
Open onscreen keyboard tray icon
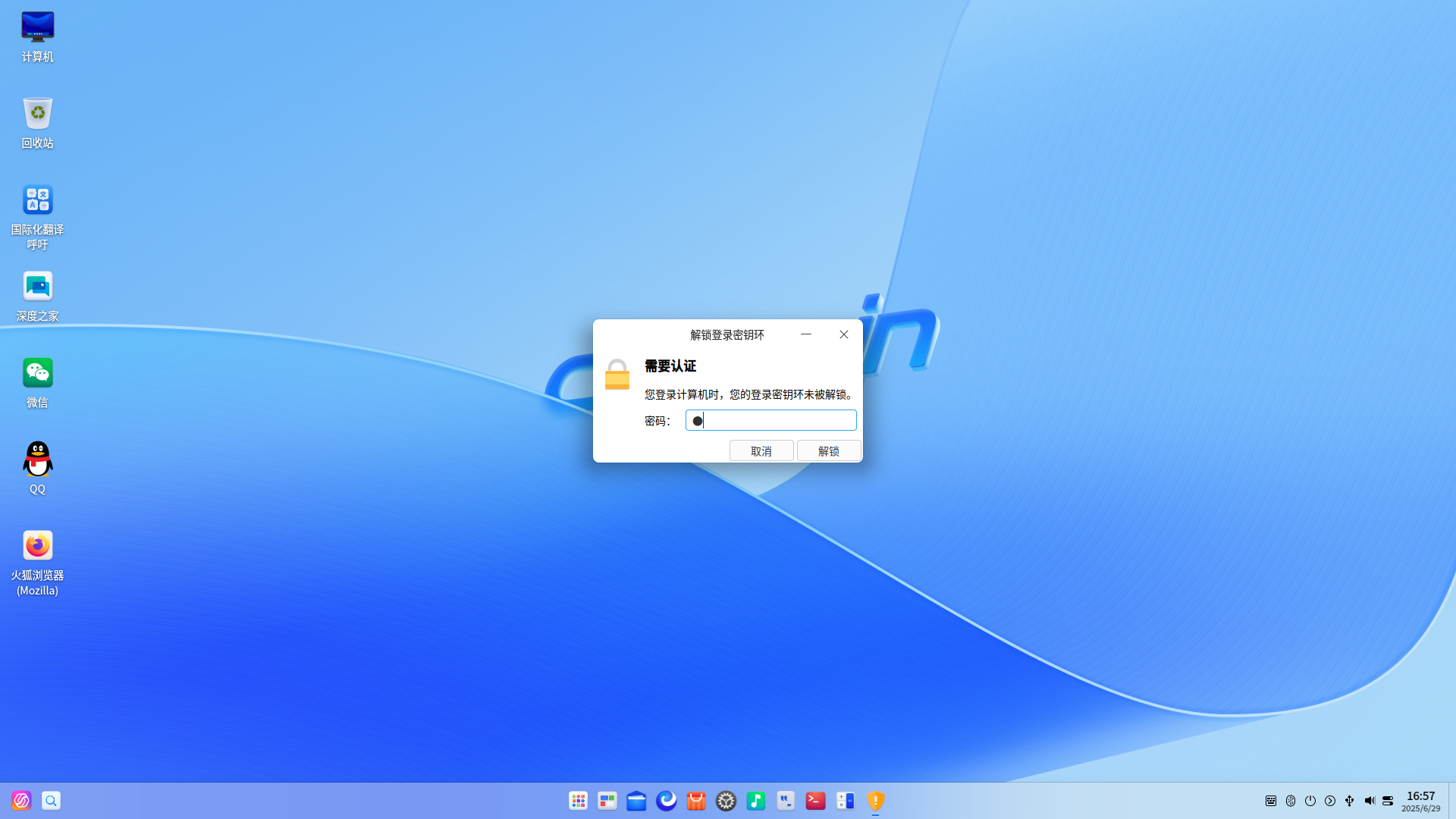(1271, 801)
